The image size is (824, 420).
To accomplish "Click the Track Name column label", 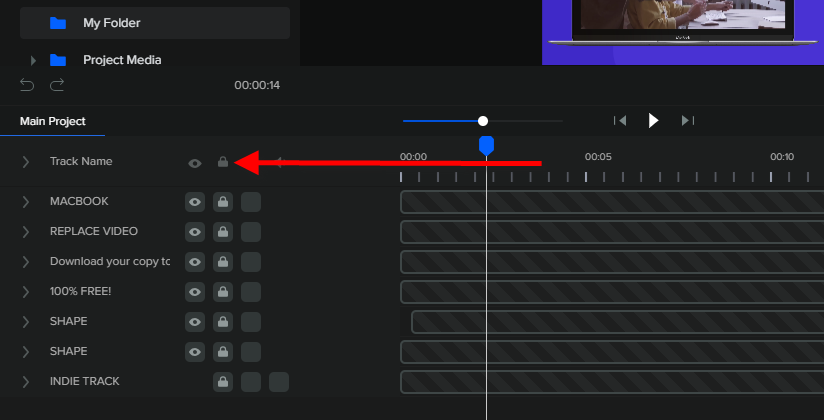I will click(x=81, y=161).
